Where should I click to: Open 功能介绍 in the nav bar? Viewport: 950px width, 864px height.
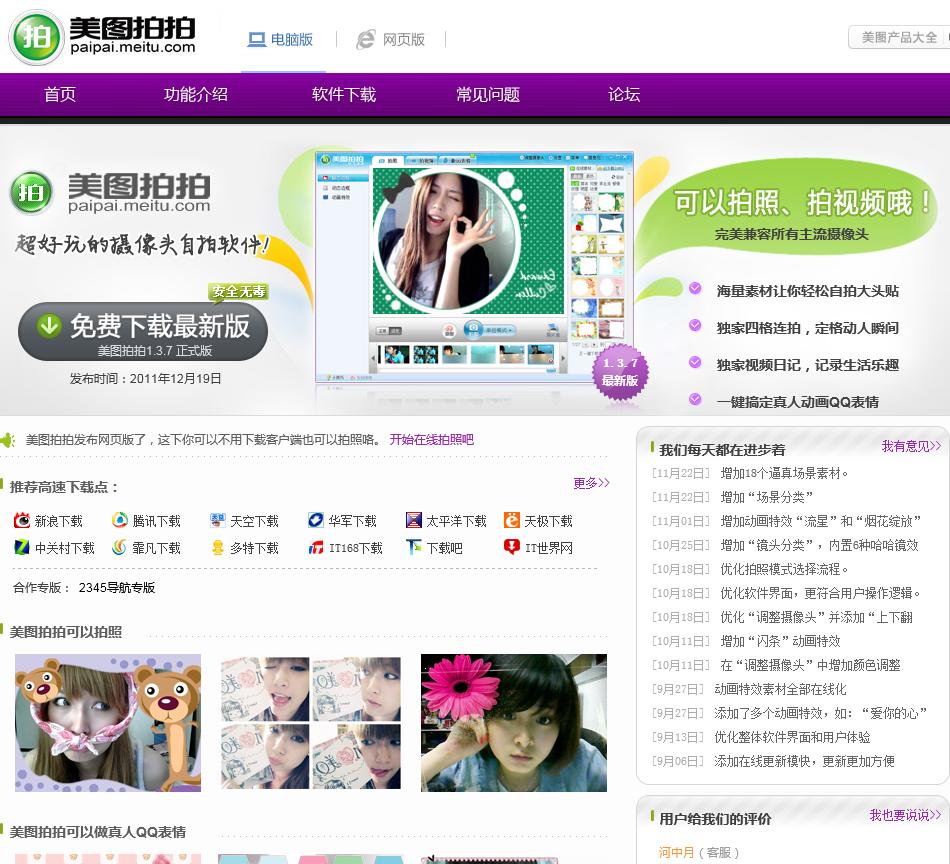(196, 95)
